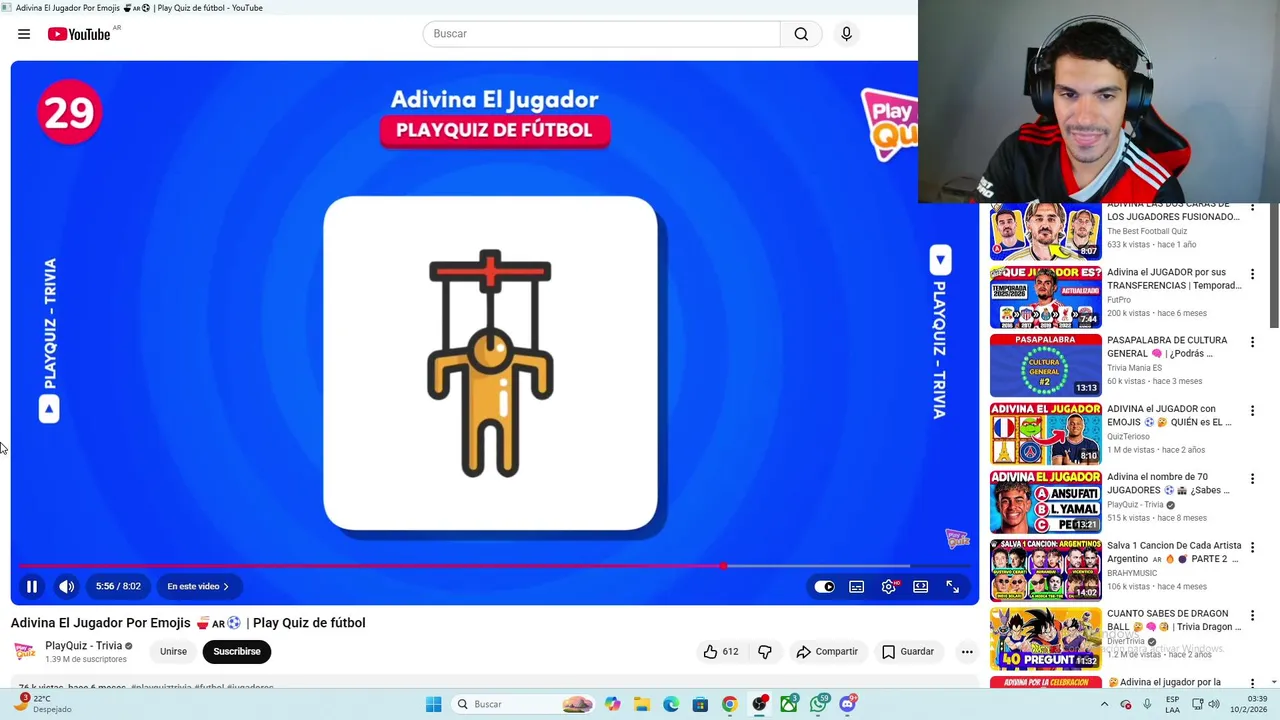The image size is (1280, 720).
Task: Open the PlayQuiz - Trivia channel name link
Action: tap(83, 646)
